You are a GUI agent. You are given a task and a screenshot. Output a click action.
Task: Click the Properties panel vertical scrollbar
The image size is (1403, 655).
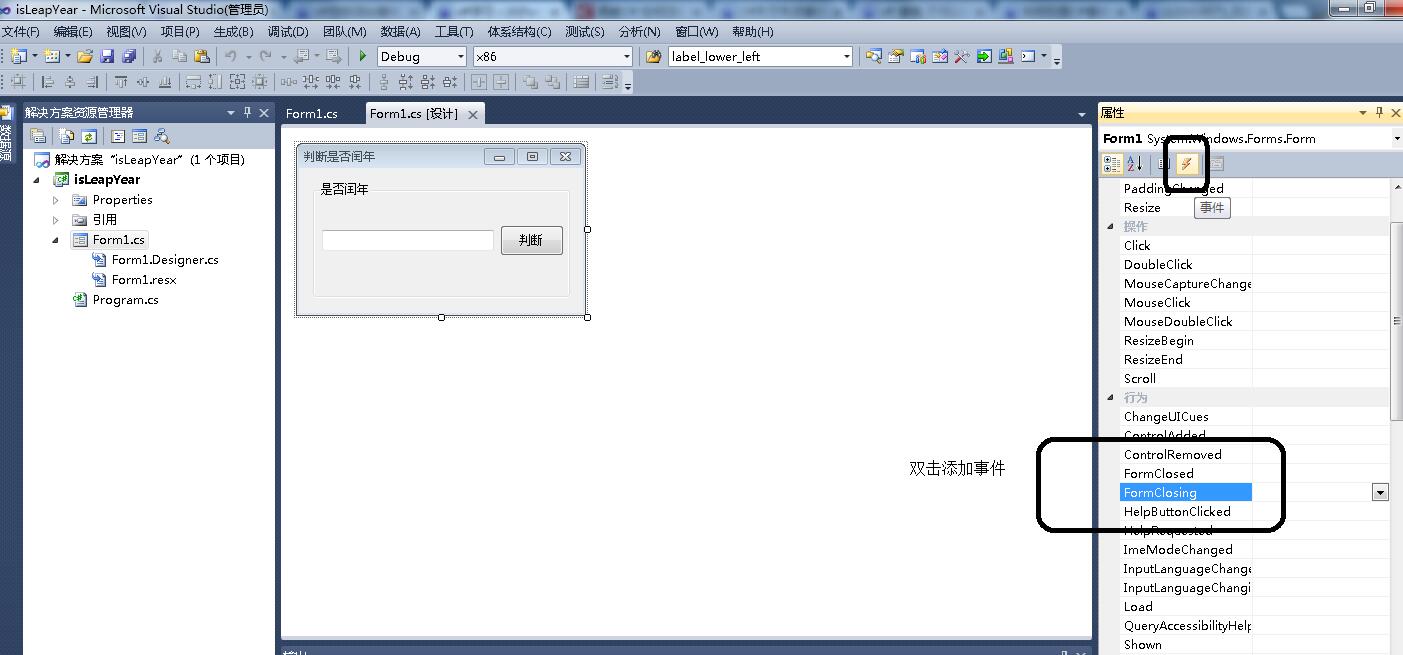click(1397, 322)
